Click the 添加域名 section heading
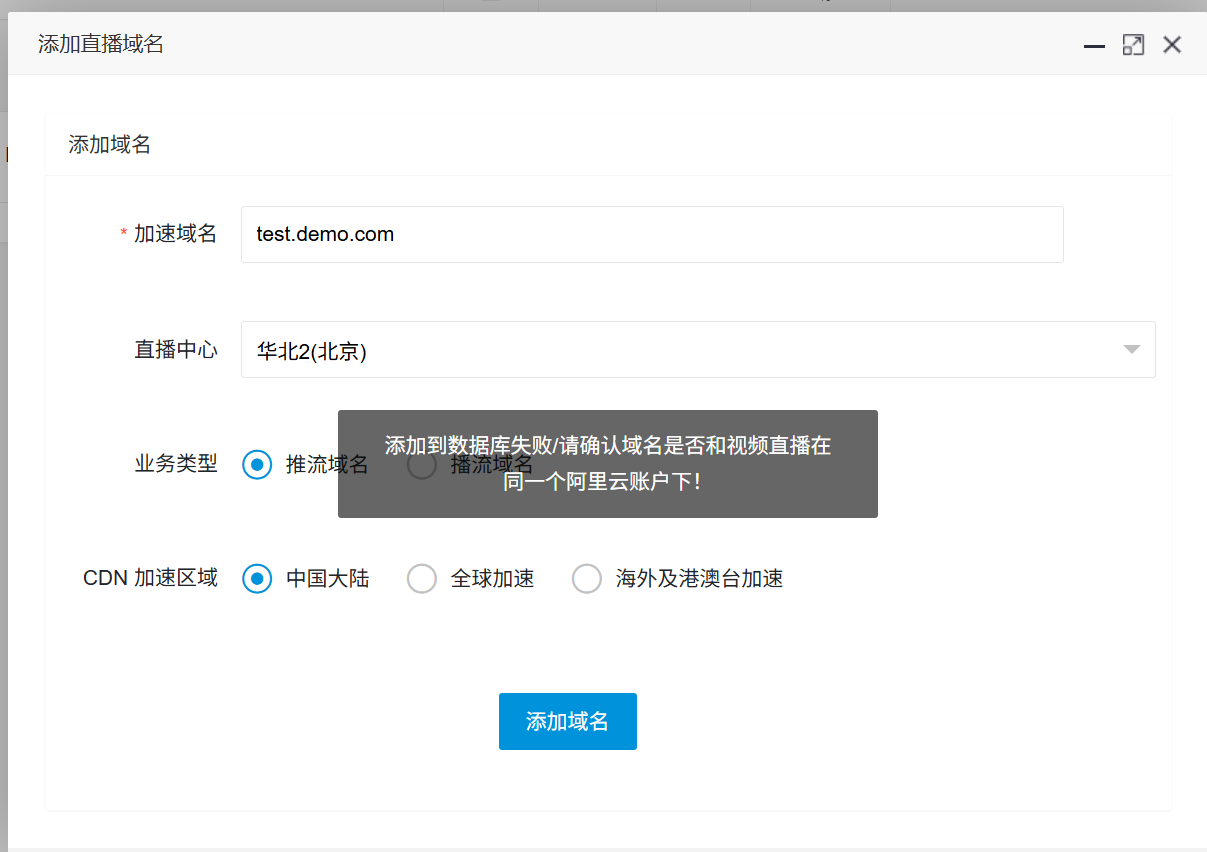Image resolution: width=1207 pixels, height=852 pixels. [110, 145]
